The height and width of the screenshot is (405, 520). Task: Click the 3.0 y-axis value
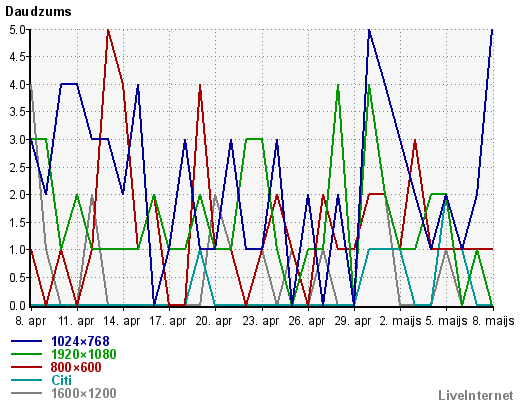(18, 140)
